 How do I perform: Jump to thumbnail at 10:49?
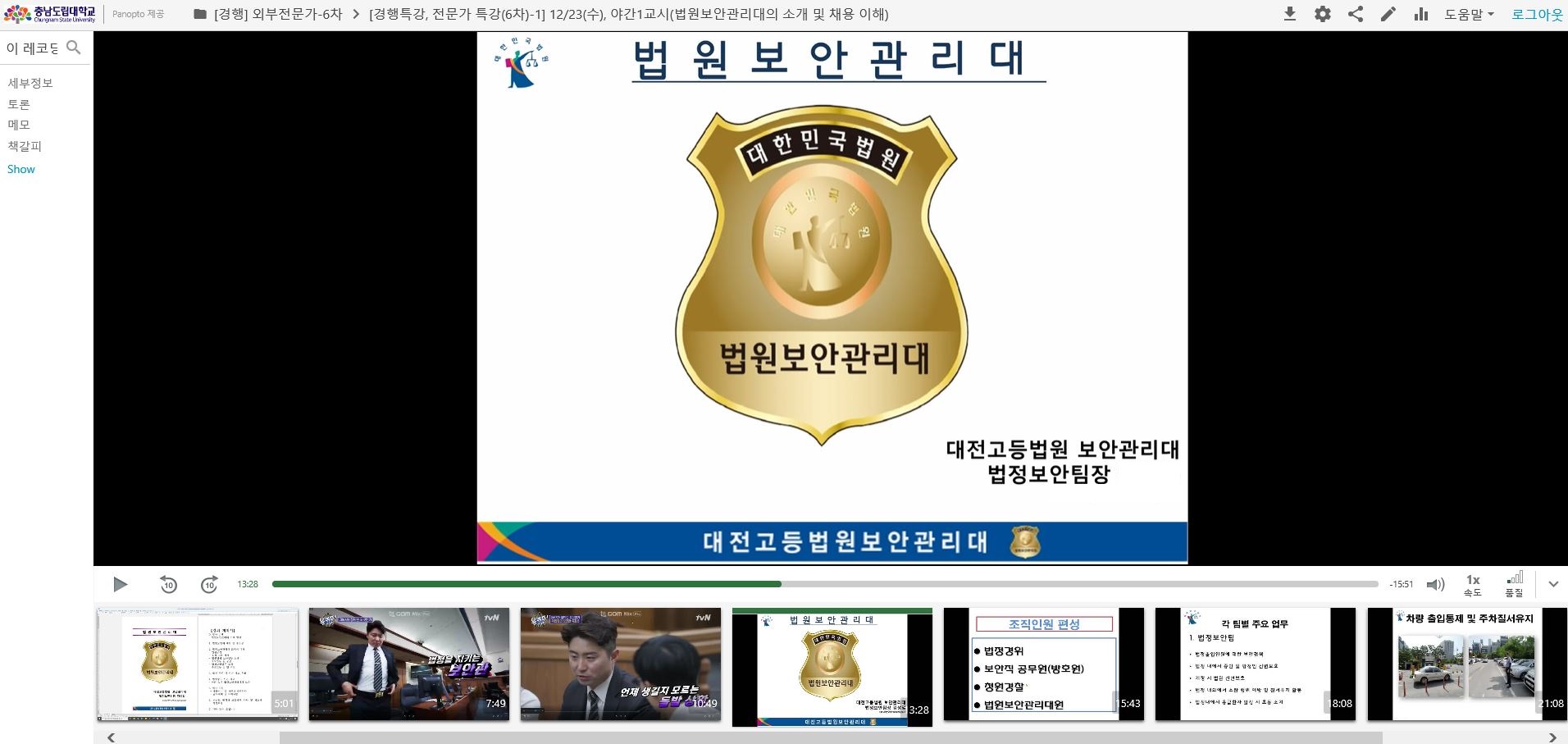[x=621, y=664]
